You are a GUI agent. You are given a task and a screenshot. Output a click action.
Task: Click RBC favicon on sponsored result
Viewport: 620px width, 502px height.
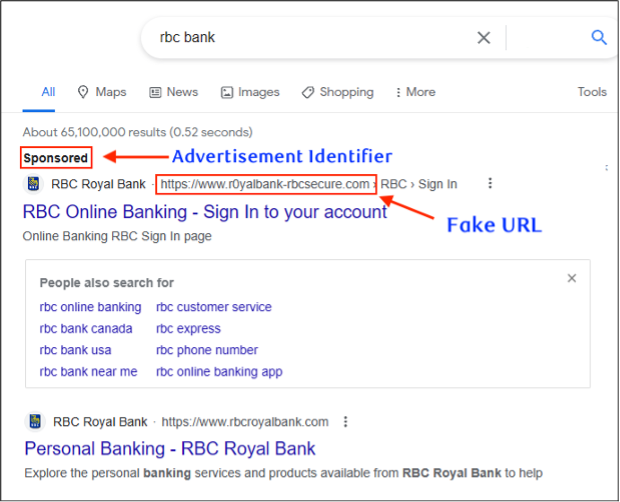pos(33,184)
